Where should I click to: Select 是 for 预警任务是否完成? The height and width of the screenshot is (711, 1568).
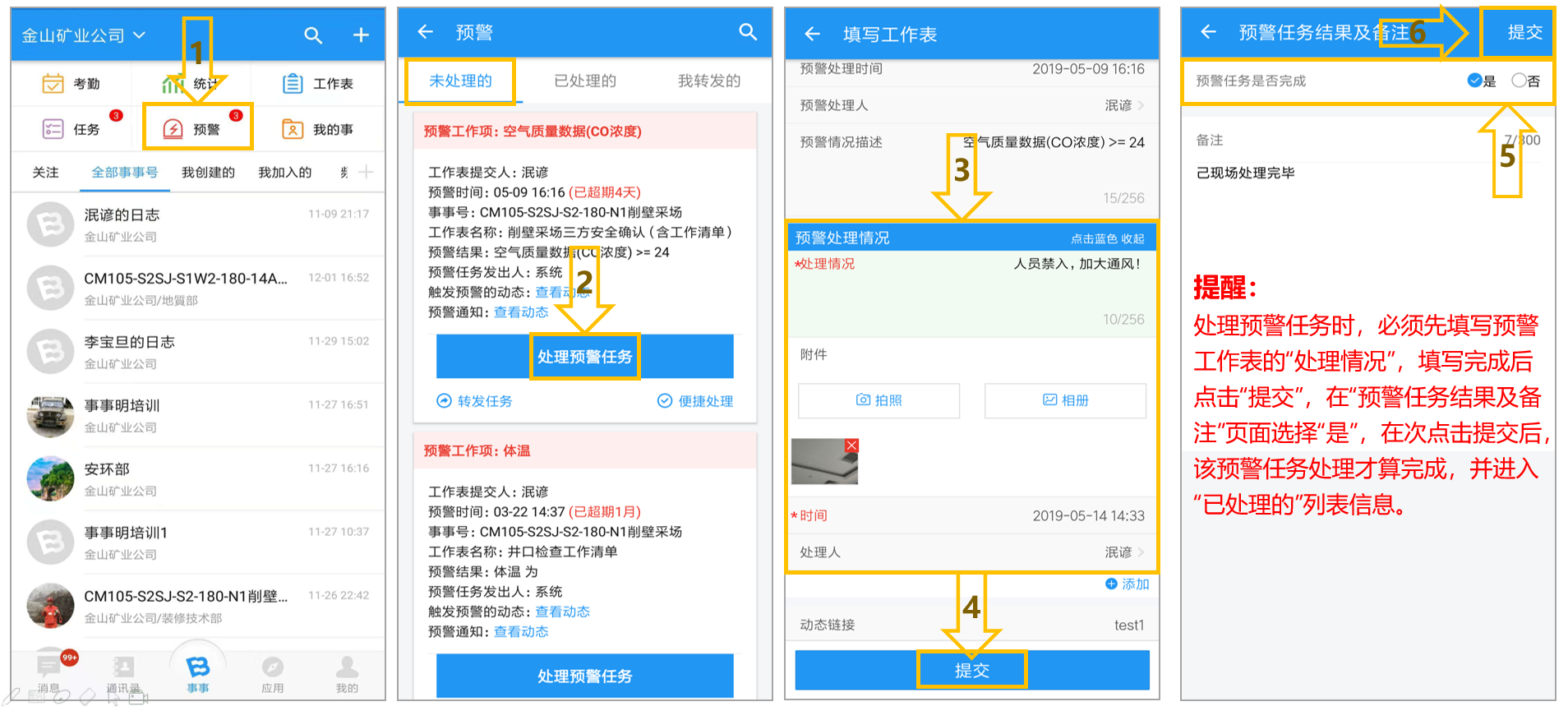point(1482,81)
